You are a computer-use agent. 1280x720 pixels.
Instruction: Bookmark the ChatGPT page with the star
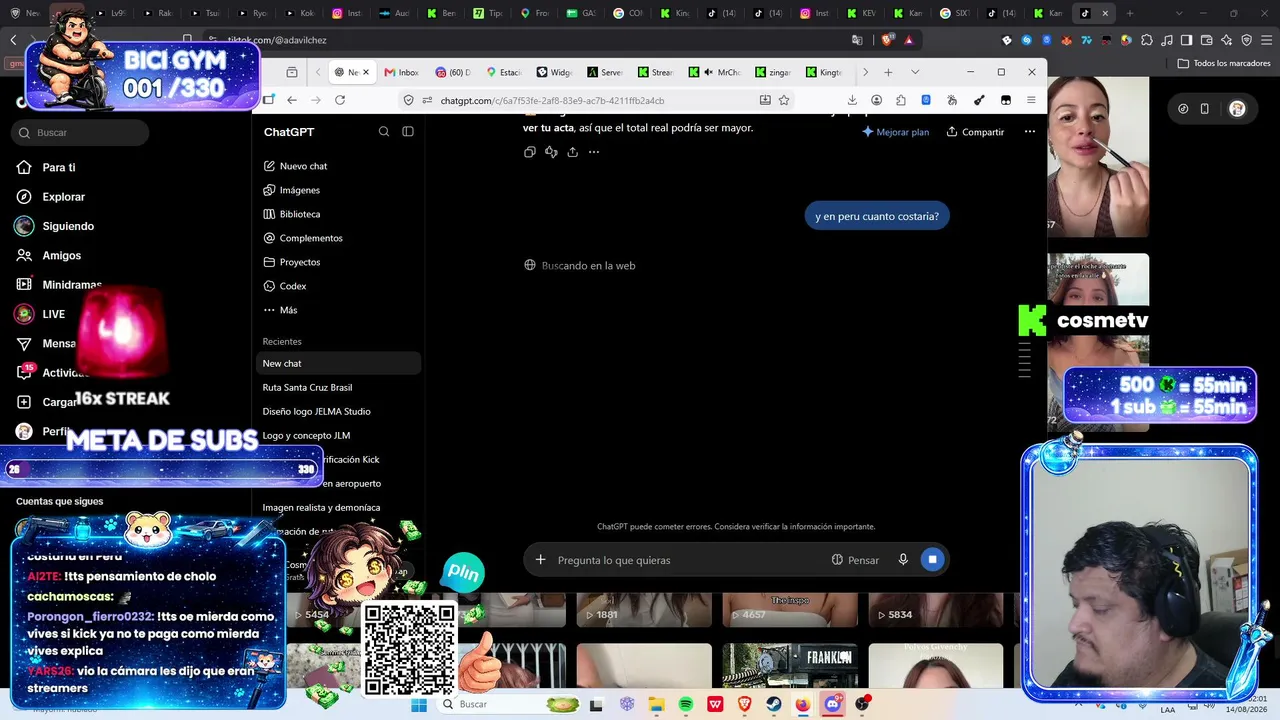pos(784,100)
